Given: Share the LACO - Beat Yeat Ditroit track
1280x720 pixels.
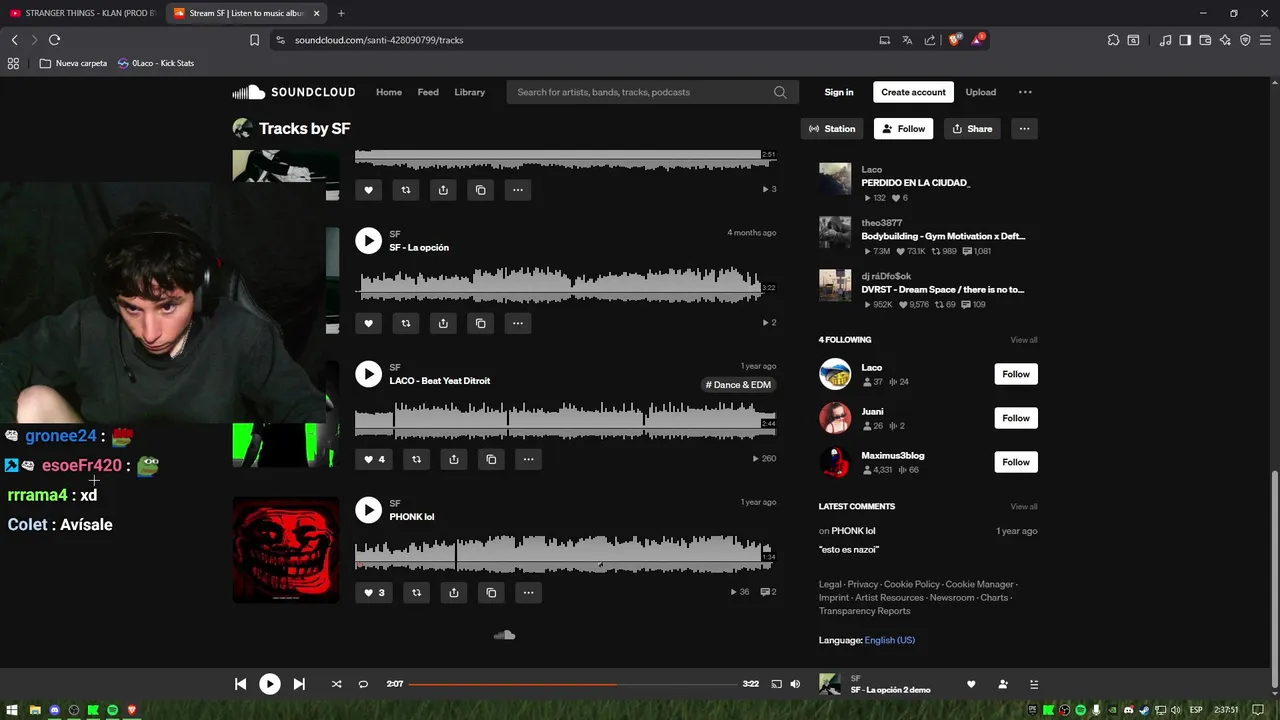Looking at the screenshot, I should [x=454, y=459].
